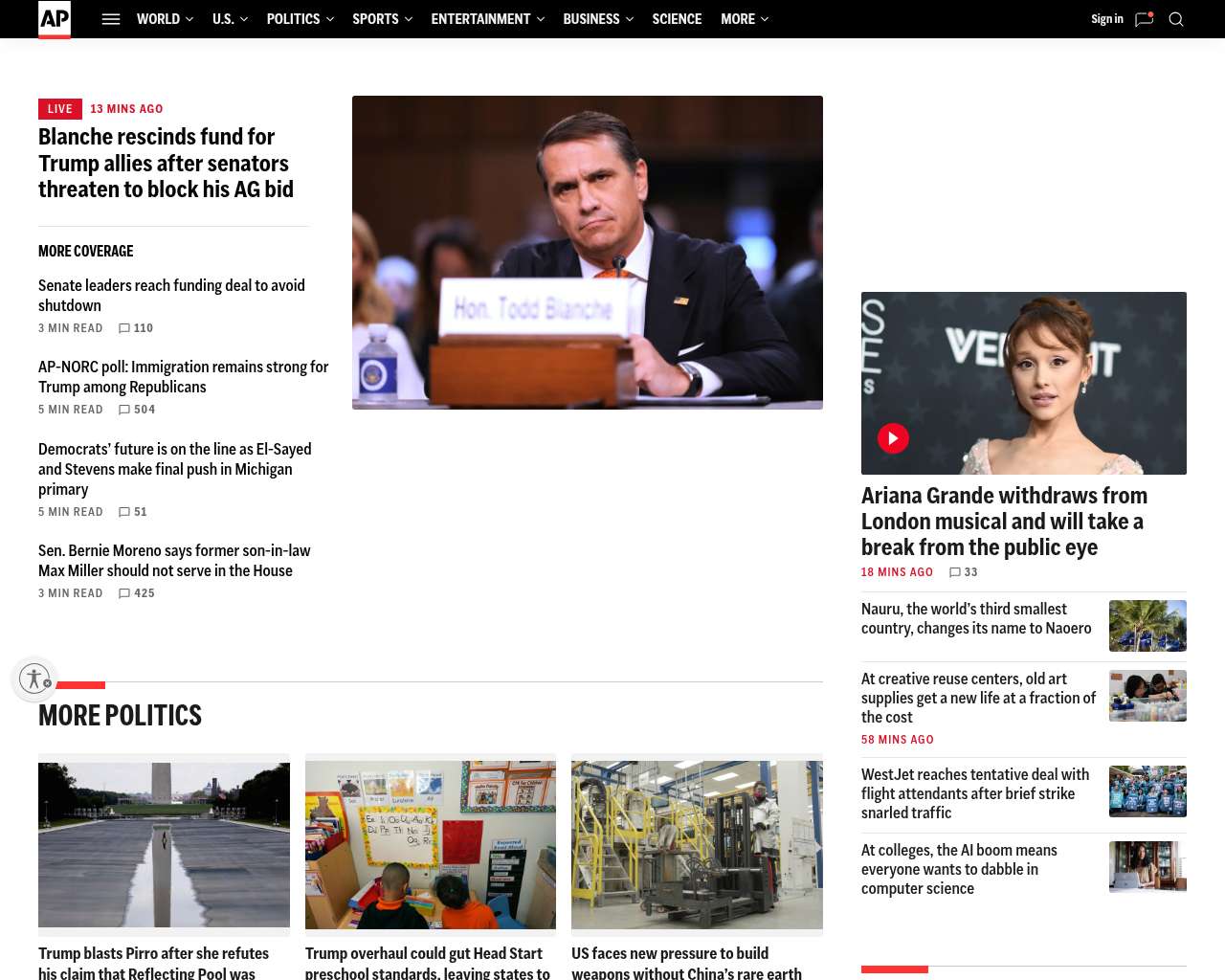Viewport: 1225px width, 980px height.
Task: Open the colleges AI boom thumbnail
Action: (x=1147, y=867)
